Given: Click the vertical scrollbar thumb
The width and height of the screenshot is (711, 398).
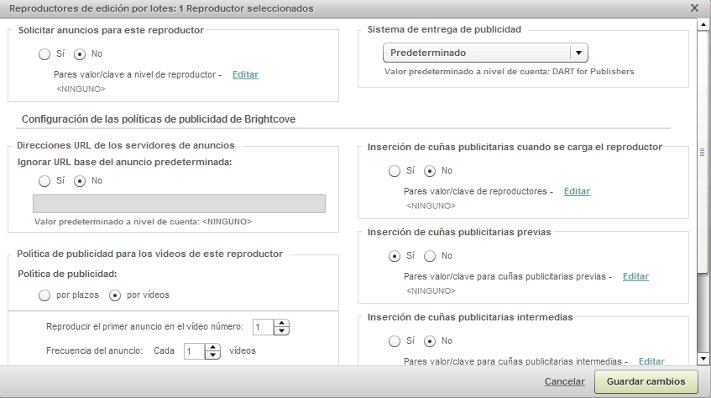Looking at the screenshot, I should point(703,152).
